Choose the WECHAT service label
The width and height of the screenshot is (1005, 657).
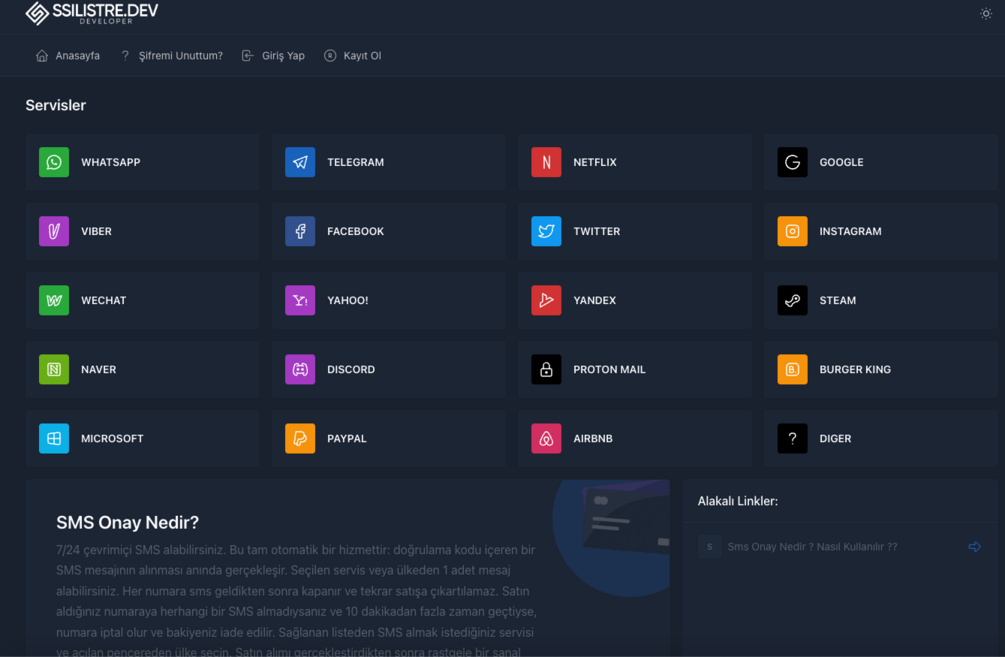point(104,301)
